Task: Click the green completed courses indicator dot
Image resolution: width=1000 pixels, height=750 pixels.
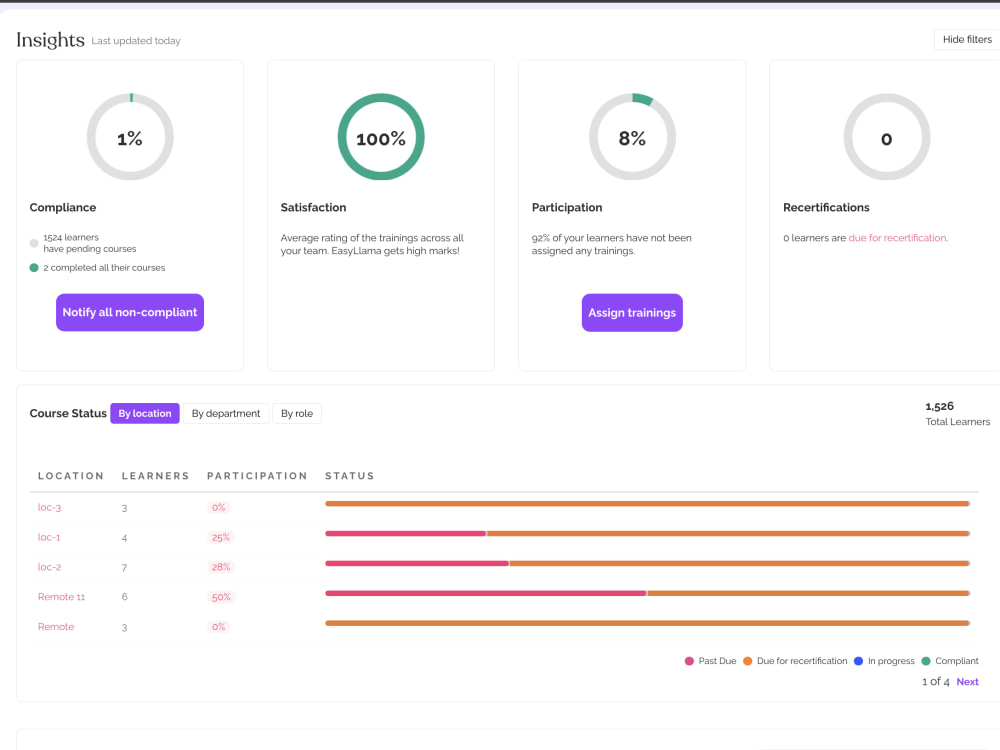Action: tap(34, 268)
